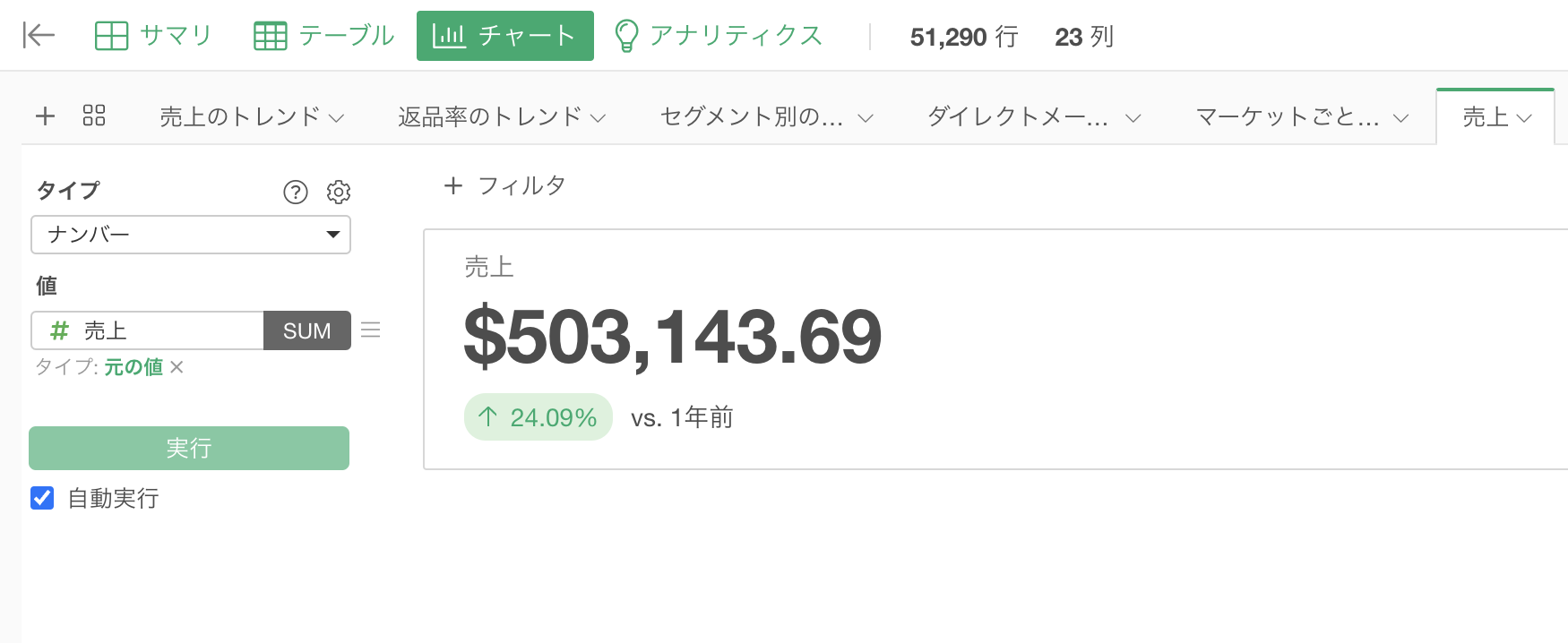Click the drag handle menu beside SUM
Image resolution: width=1568 pixels, height=643 pixels.
tap(371, 330)
